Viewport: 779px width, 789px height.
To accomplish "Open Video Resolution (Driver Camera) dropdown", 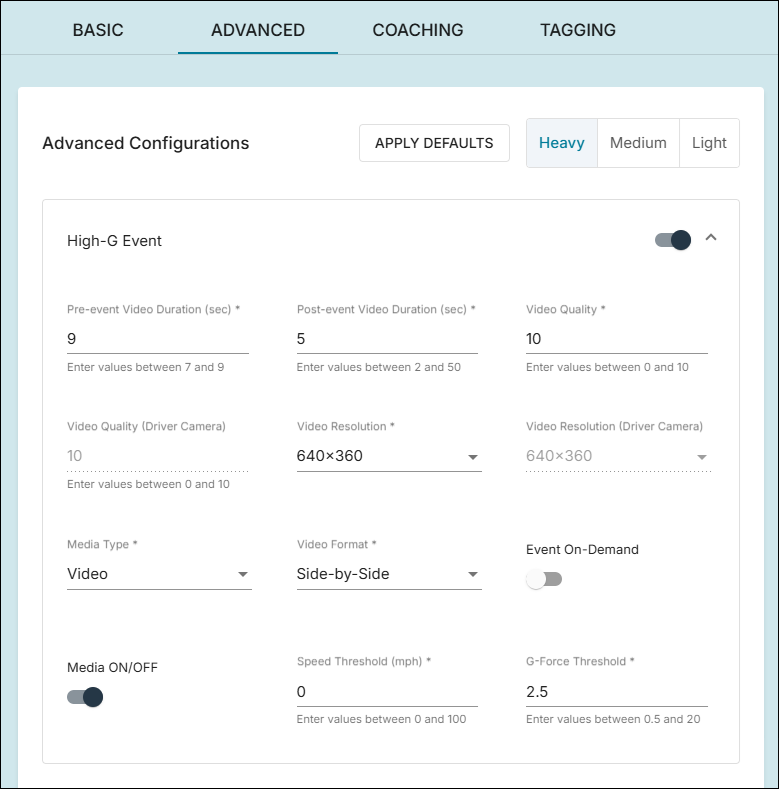I will point(618,456).
